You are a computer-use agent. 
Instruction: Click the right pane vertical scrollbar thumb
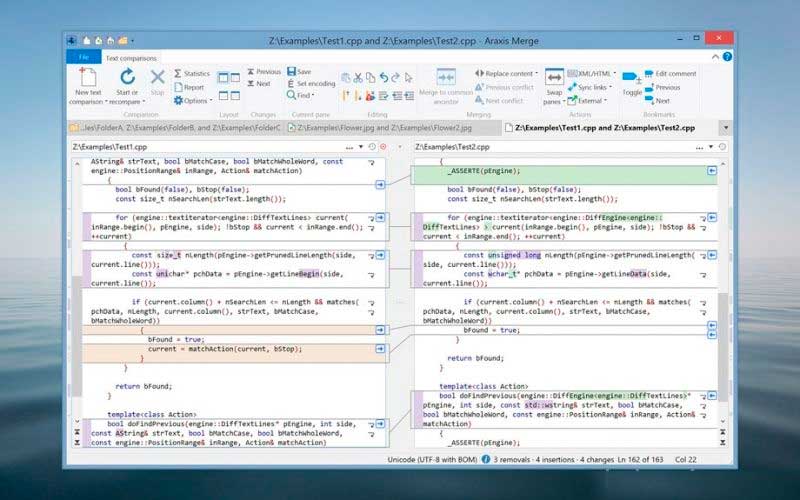coord(723,345)
